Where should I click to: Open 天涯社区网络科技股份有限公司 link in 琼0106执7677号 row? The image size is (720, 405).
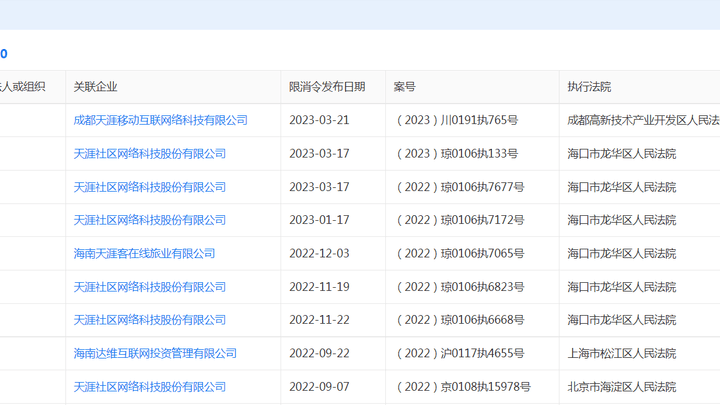click(150, 187)
